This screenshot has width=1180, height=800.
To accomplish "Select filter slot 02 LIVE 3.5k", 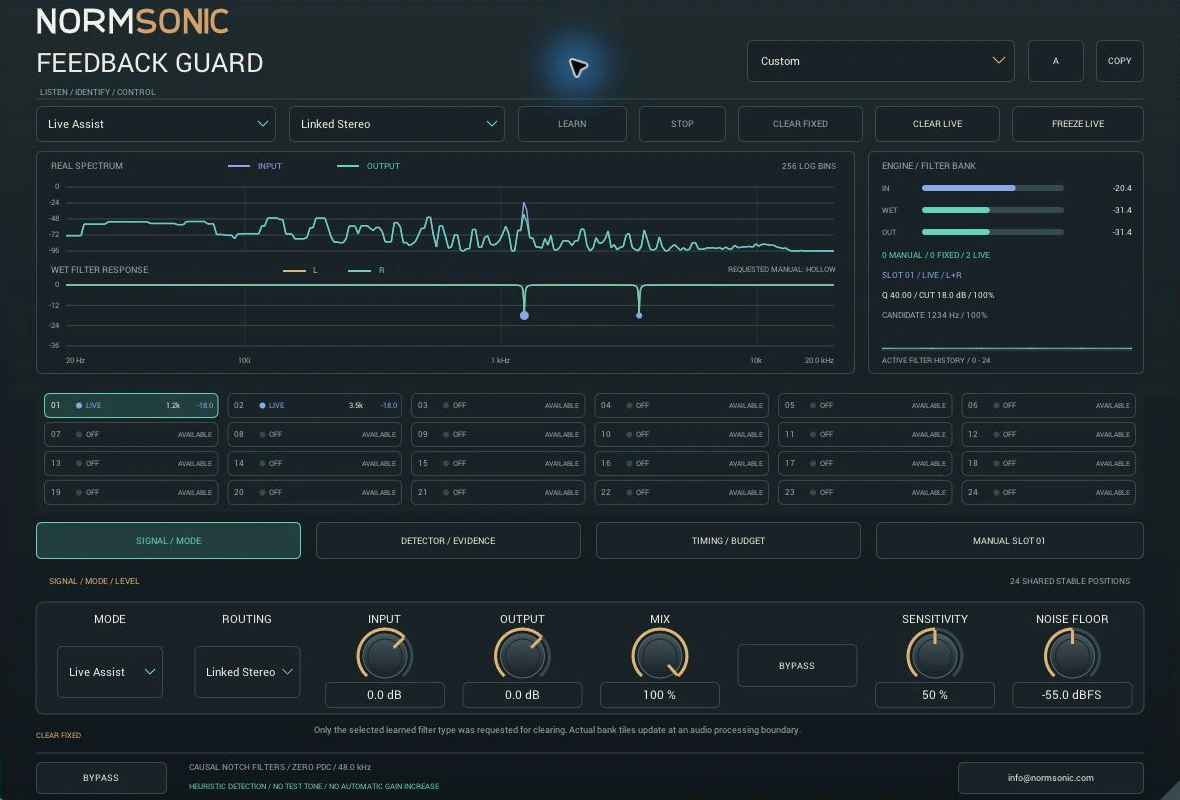I will pos(315,406).
